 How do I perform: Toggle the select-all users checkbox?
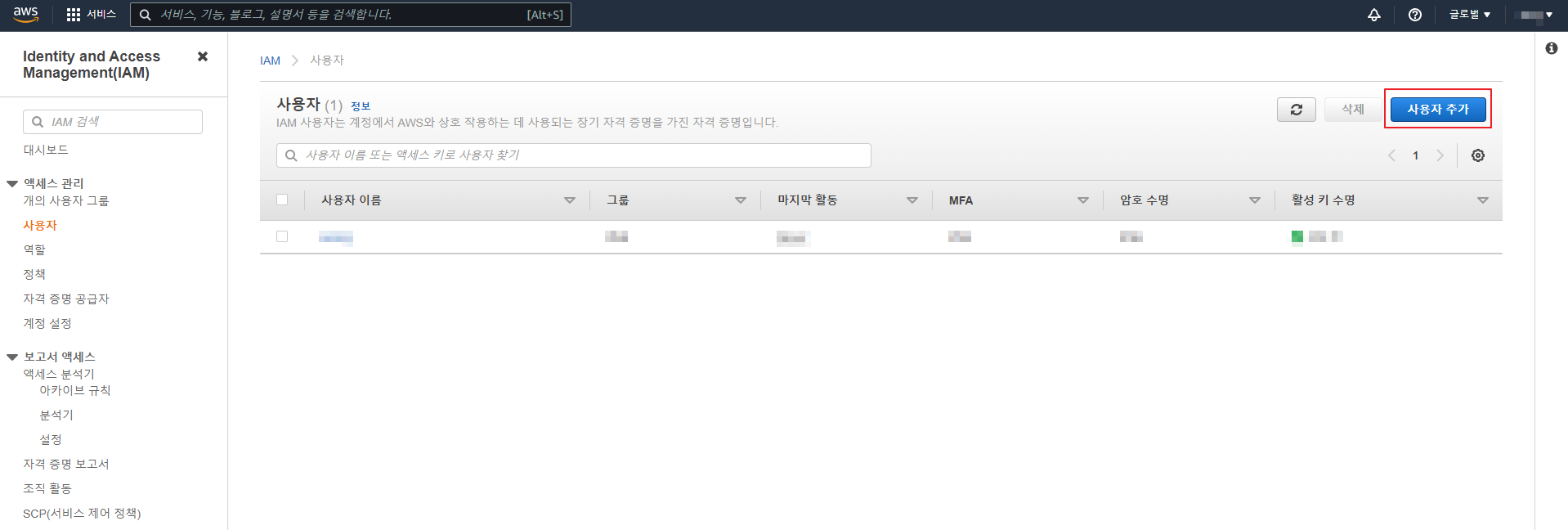coord(282,200)
